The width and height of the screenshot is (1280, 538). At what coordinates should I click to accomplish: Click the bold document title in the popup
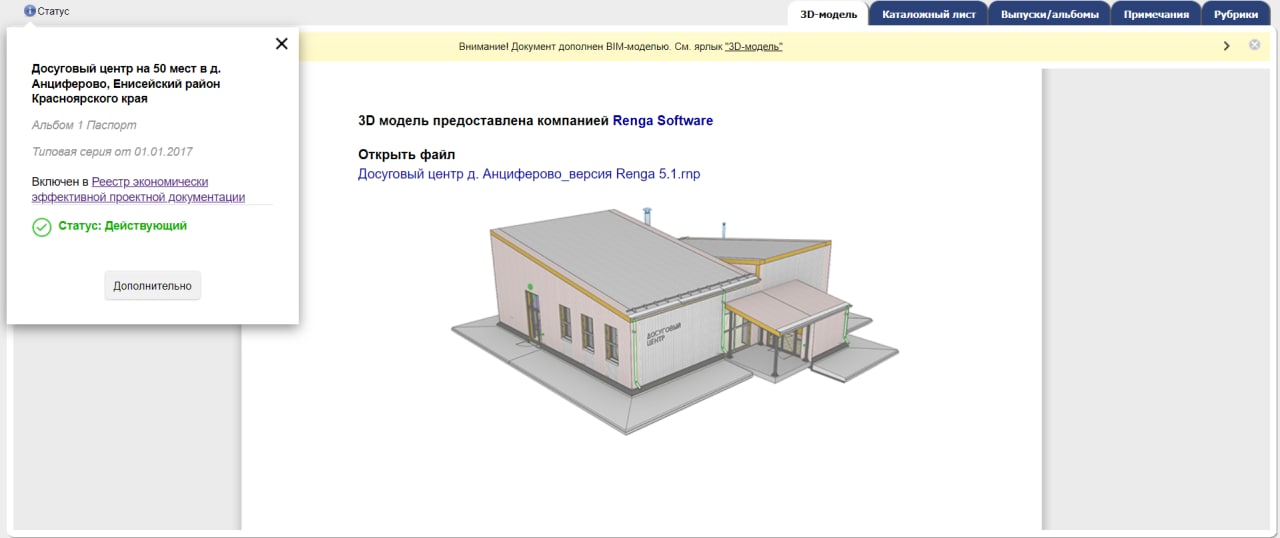click(126, 84)
